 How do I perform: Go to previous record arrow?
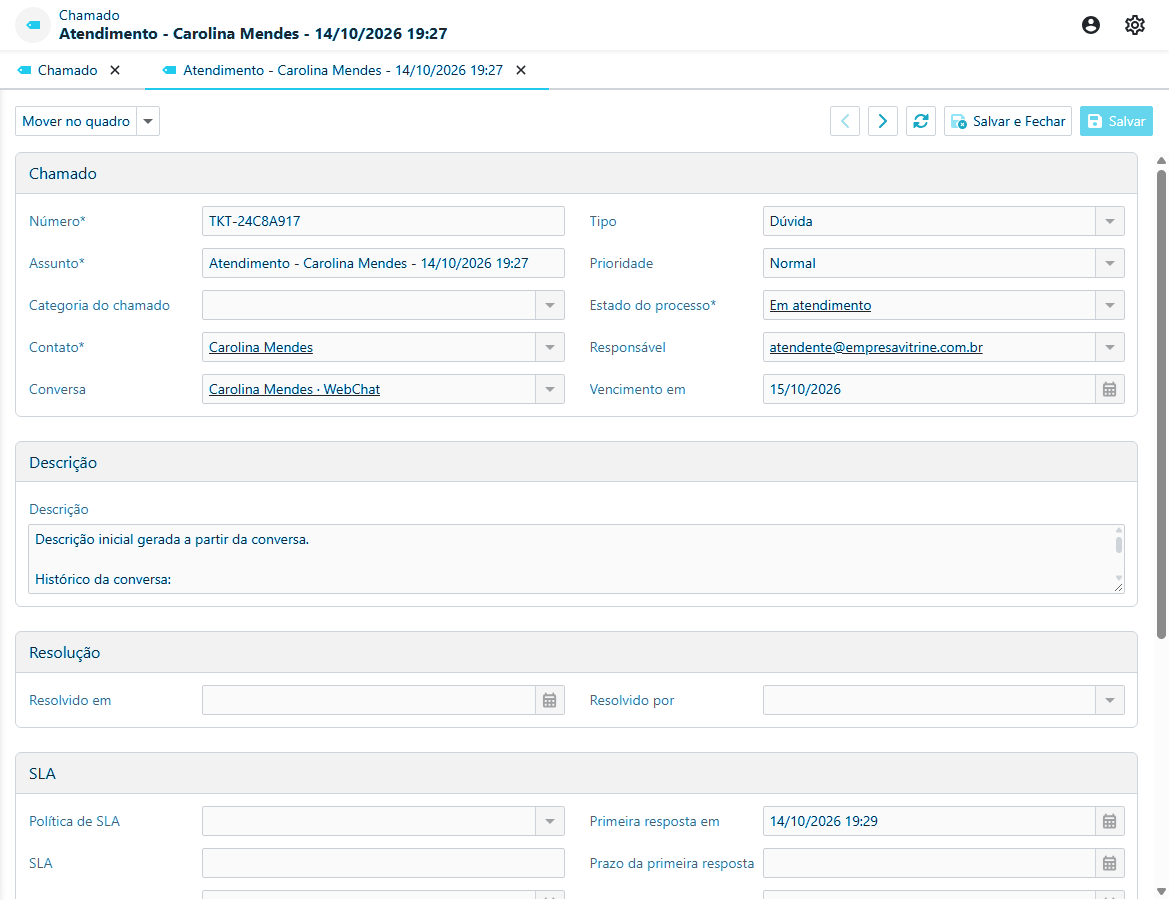click(x=845, y=121)
